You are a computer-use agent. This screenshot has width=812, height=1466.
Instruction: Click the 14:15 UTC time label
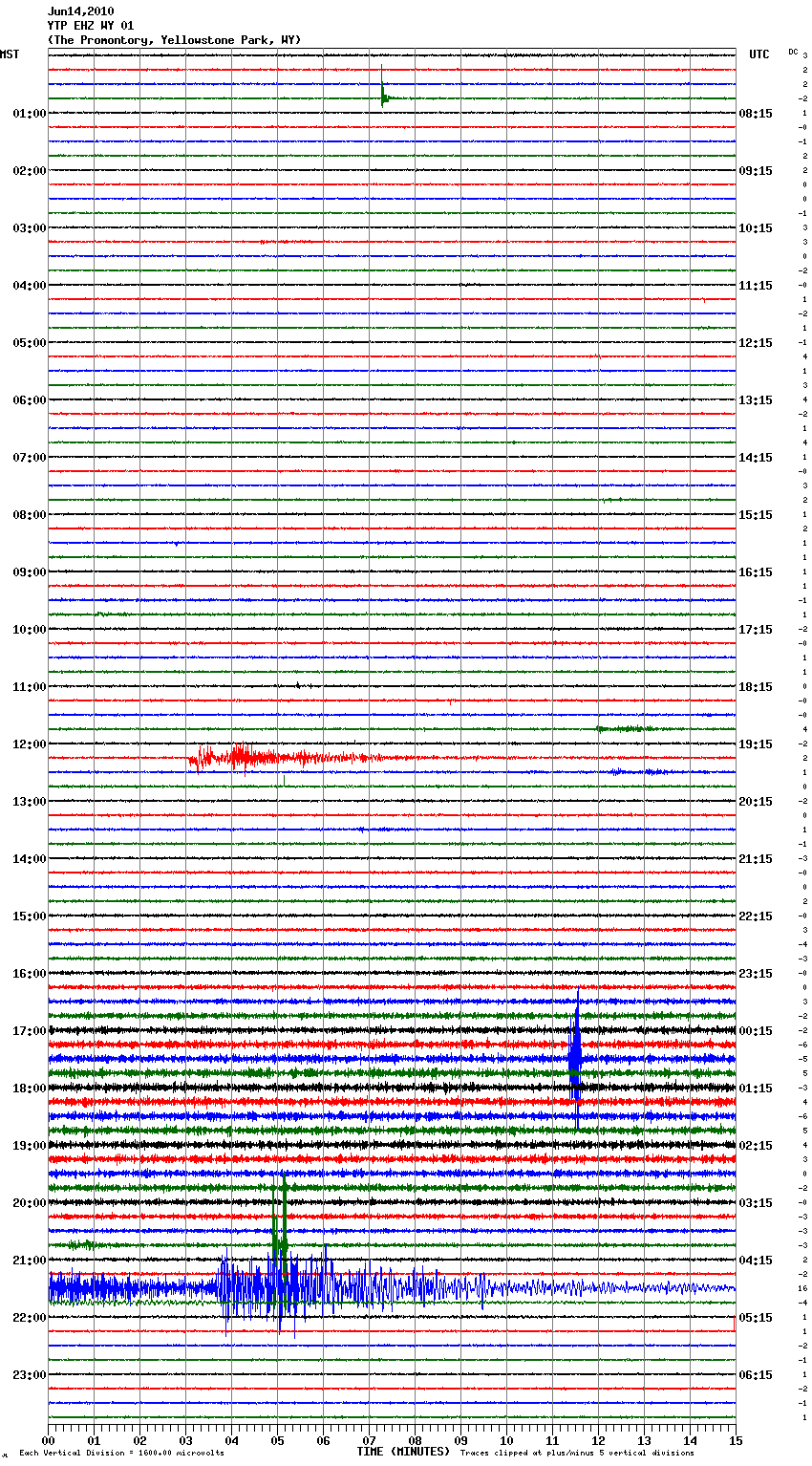(x=756, y=458)
